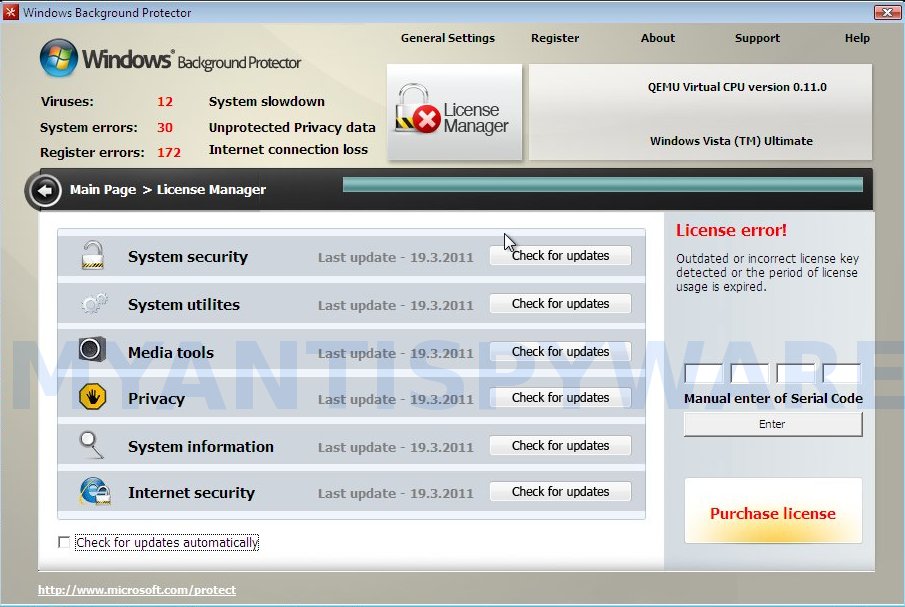The height and width of the screenshot is (607, 905).
Task: Open the Help menu
Action: click(x=857, y=38)
